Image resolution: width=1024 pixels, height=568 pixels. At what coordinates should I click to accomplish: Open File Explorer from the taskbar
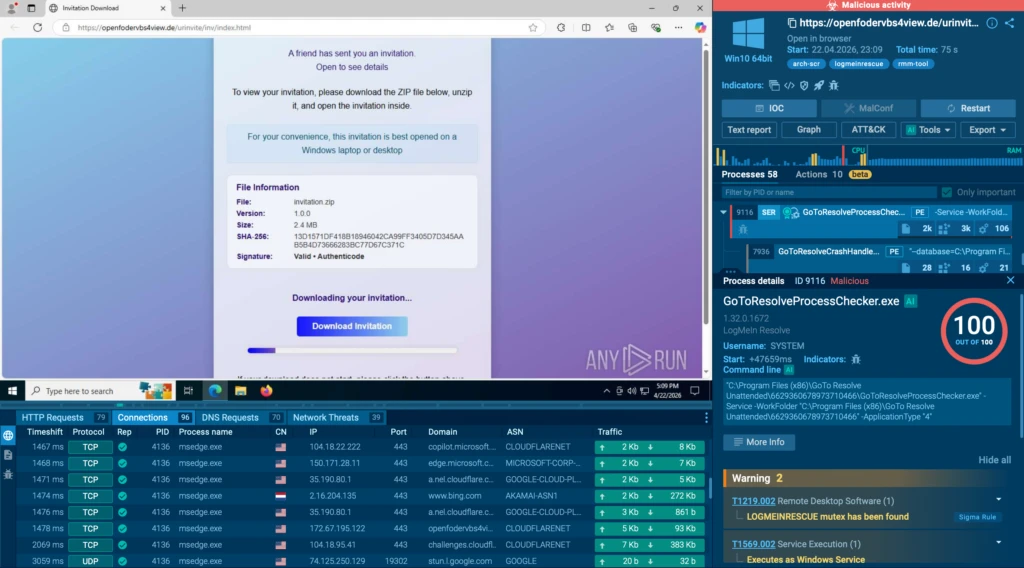(x=240, y=390)
